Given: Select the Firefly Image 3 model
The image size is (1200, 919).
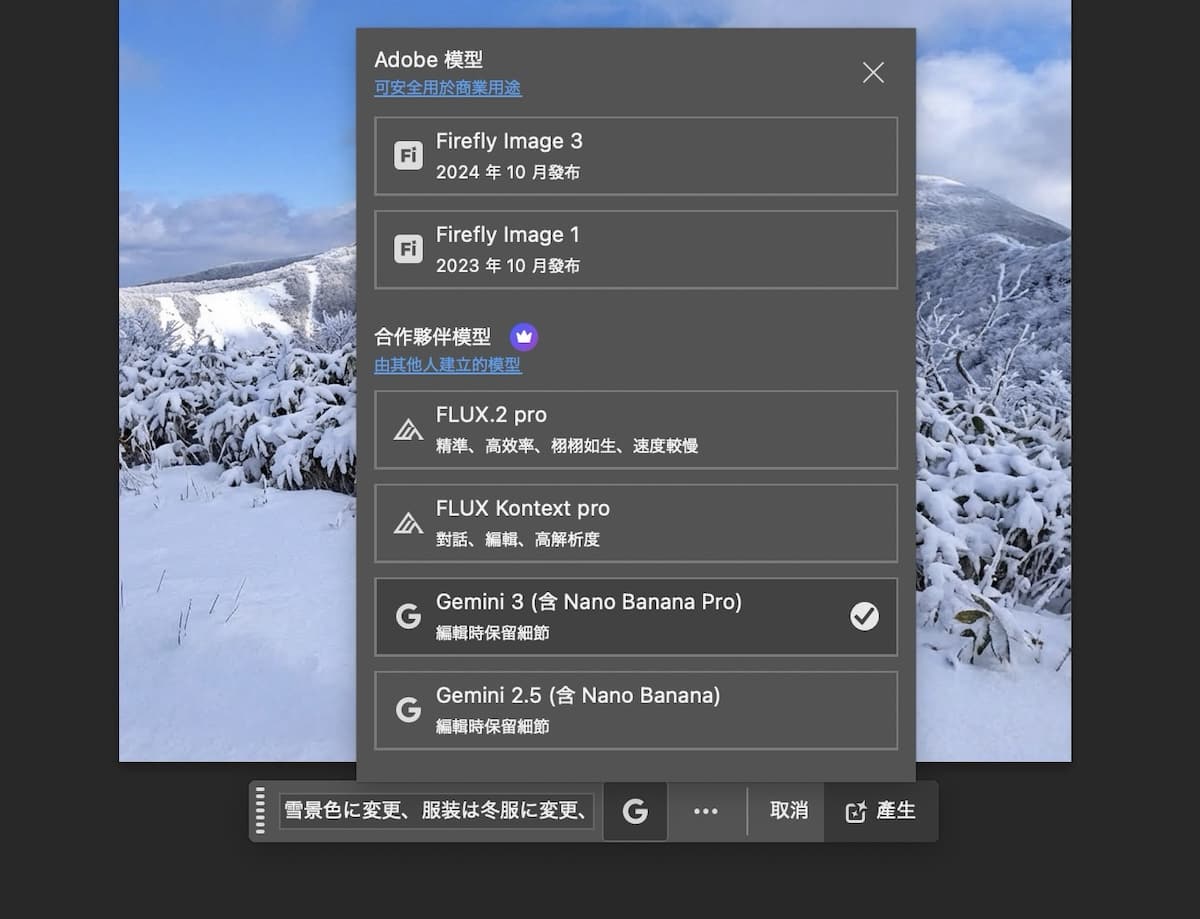Looking at the screenshot, I should [637, 156].
